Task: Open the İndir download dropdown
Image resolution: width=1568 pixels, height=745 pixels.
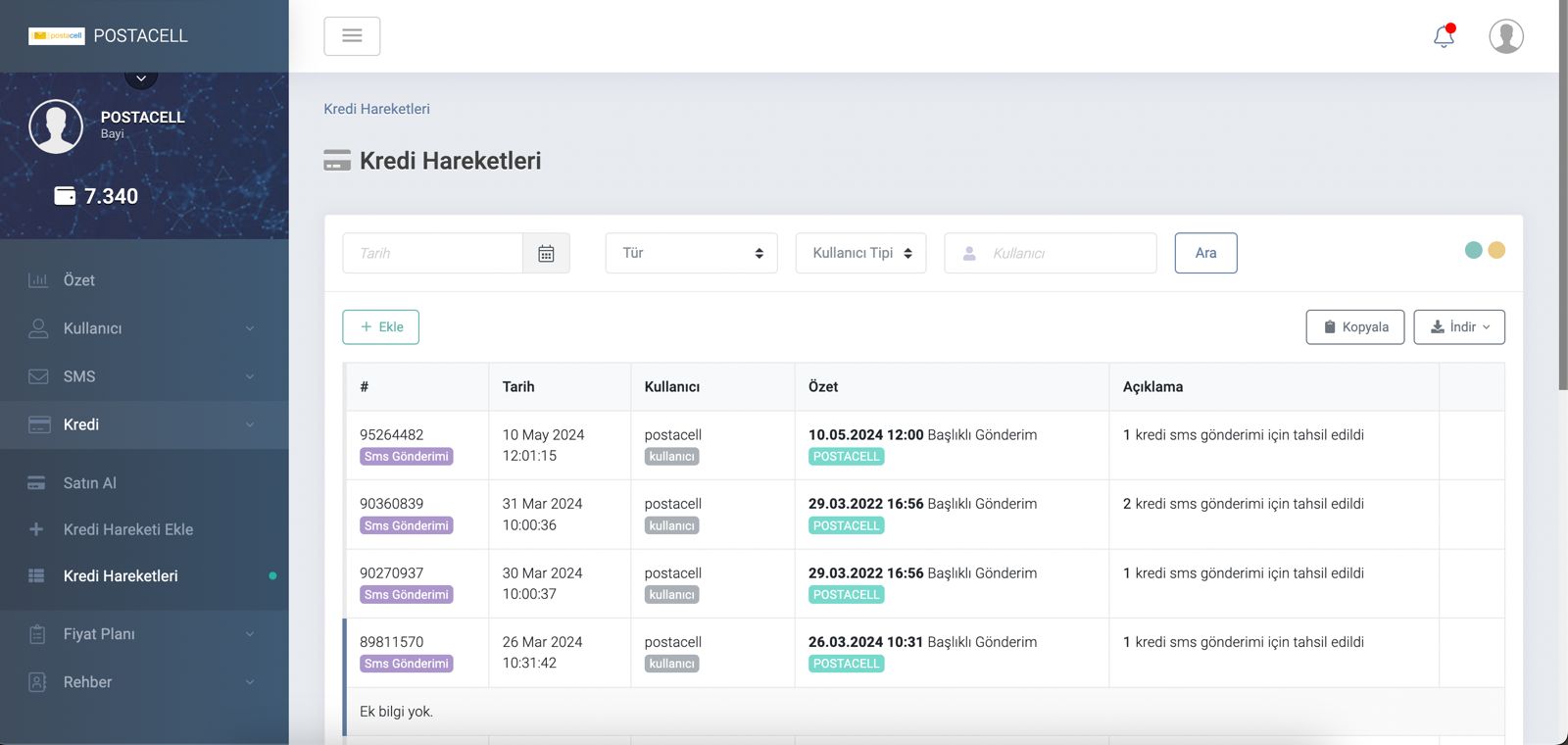Action: coord(1459,327)
